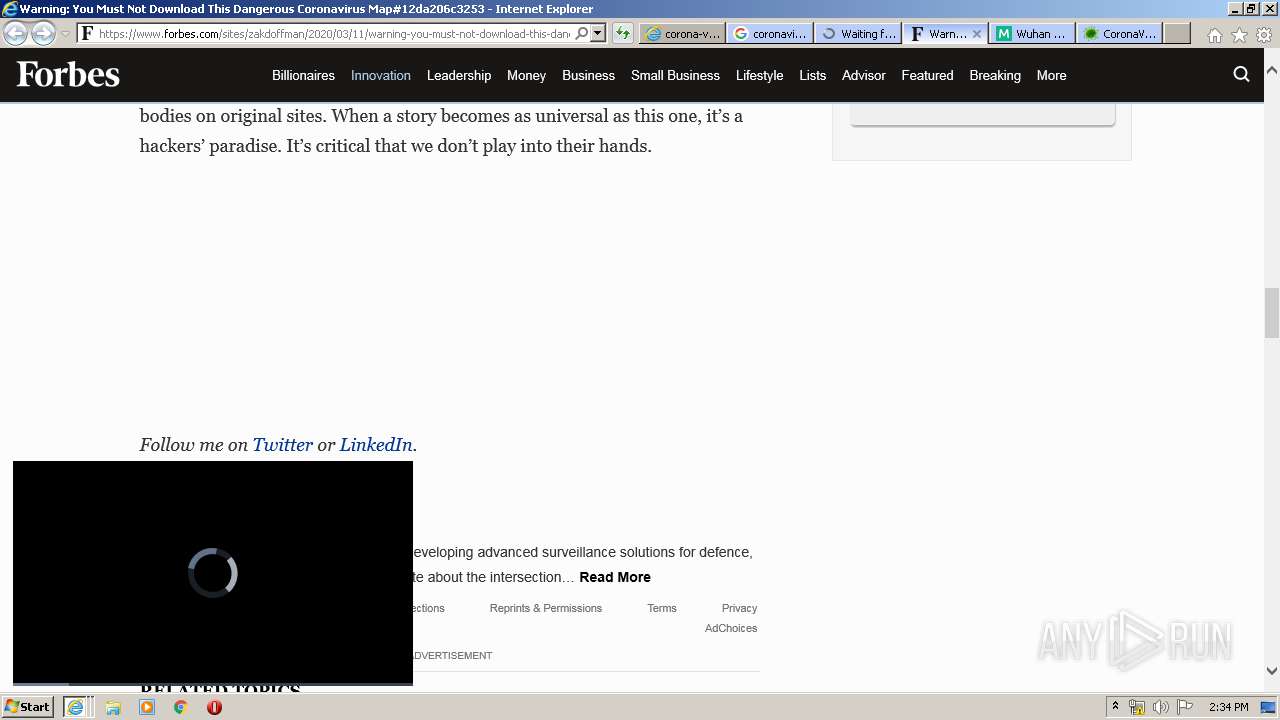The height and width of the screenshot is (720, 1280).
Task: Open the recent pages dropdown arrow
Action: [x=66, y=34]
